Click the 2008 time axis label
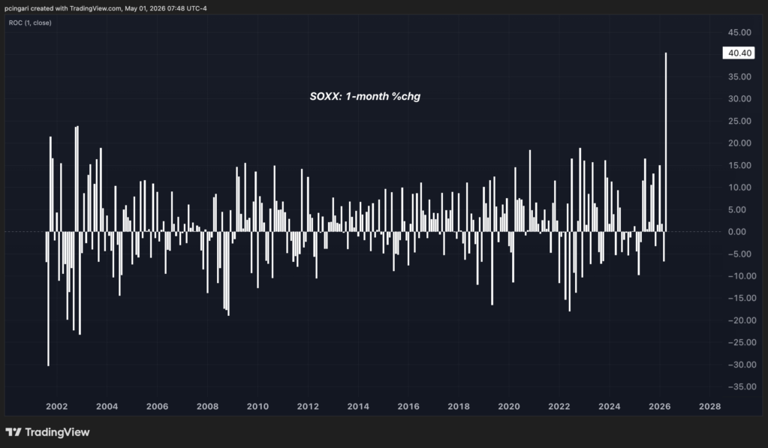The width and height of the screenshot is (768, 448). pyautogui.click(x=207, y=406)
